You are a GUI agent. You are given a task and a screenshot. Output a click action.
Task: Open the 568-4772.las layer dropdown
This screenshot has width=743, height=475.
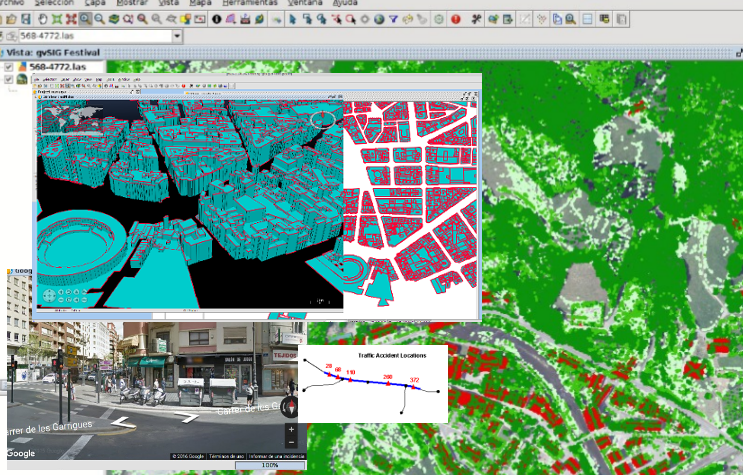click(177, 36)
